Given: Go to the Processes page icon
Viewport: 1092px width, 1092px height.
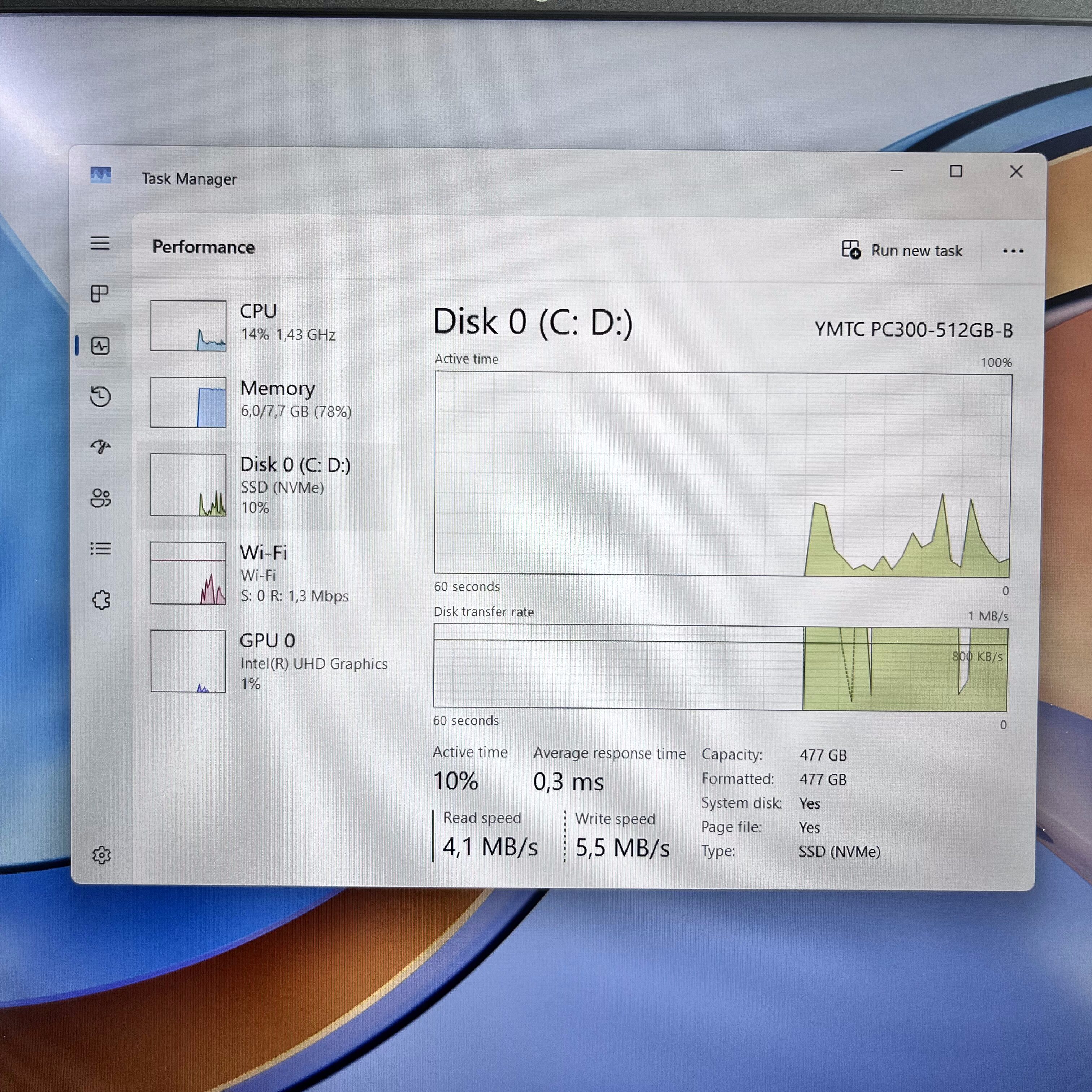Looking at the screenshot, I should tap(100, 294).
